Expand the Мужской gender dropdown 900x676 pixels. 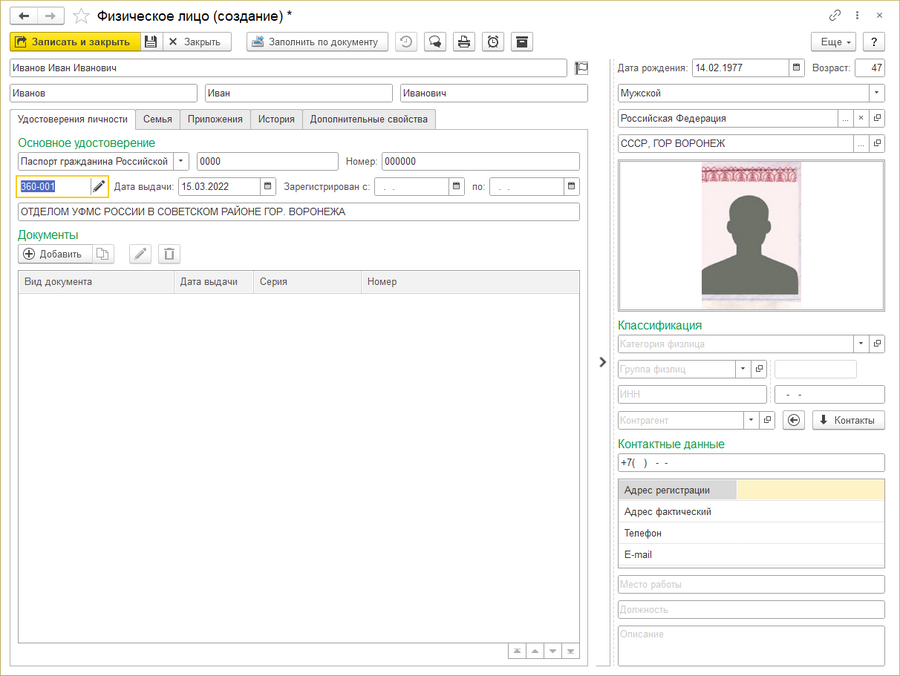point(877,93)
